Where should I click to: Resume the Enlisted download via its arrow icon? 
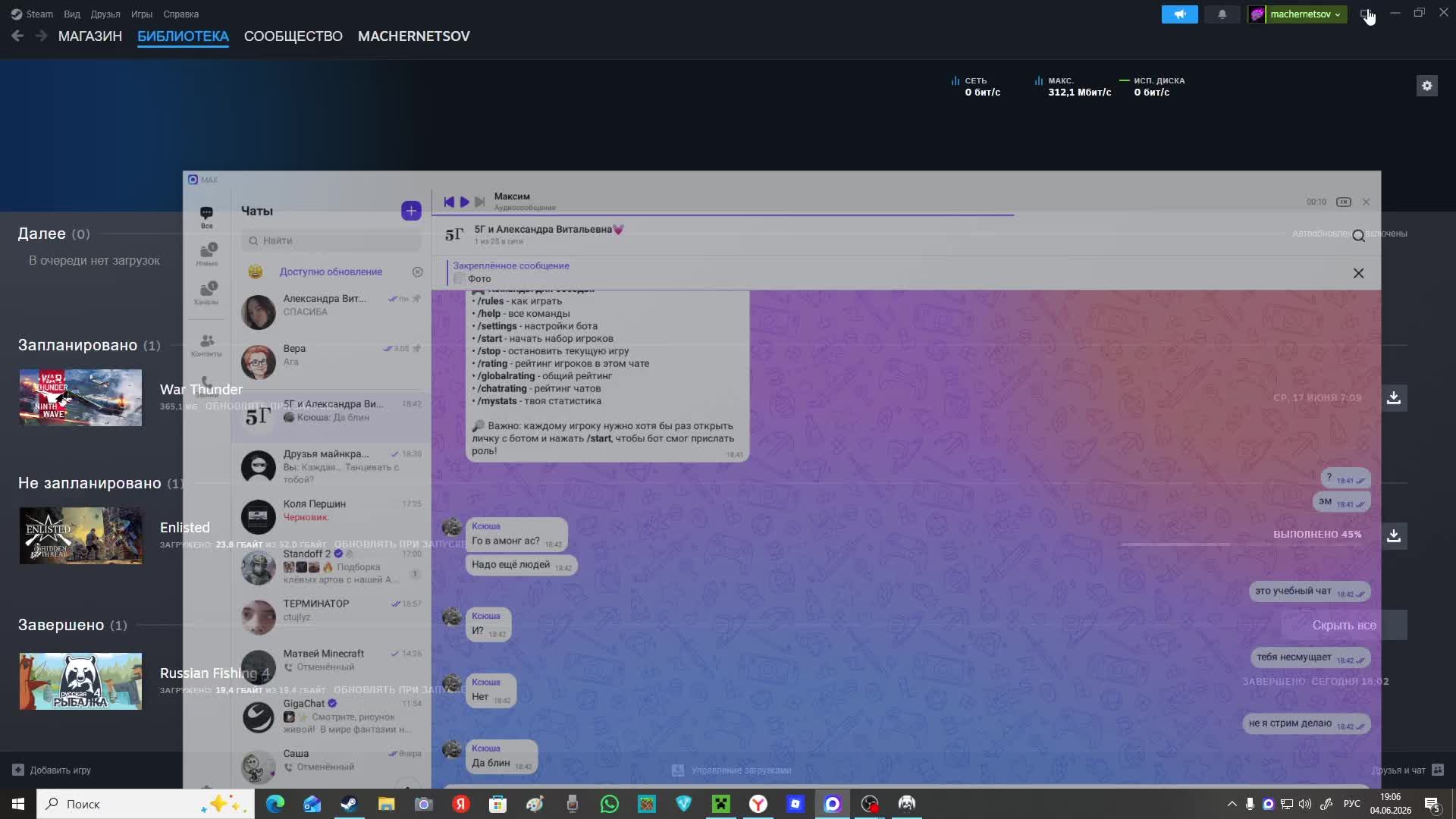pos(1394,535)
